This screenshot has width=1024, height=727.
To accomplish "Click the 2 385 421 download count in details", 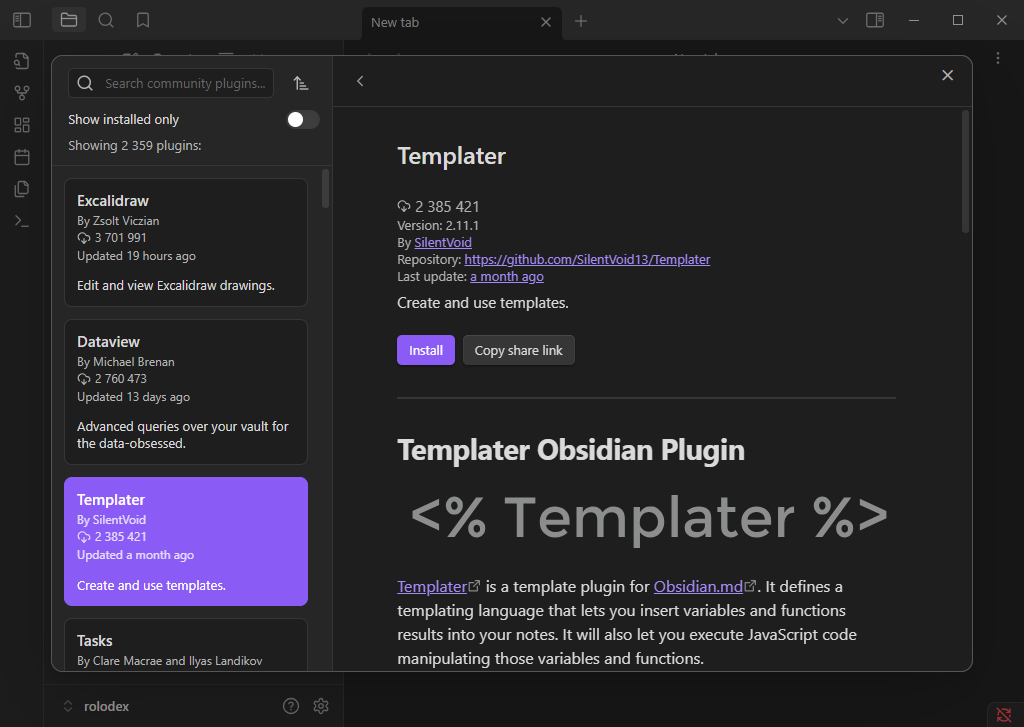I will [x=439, y=206].
